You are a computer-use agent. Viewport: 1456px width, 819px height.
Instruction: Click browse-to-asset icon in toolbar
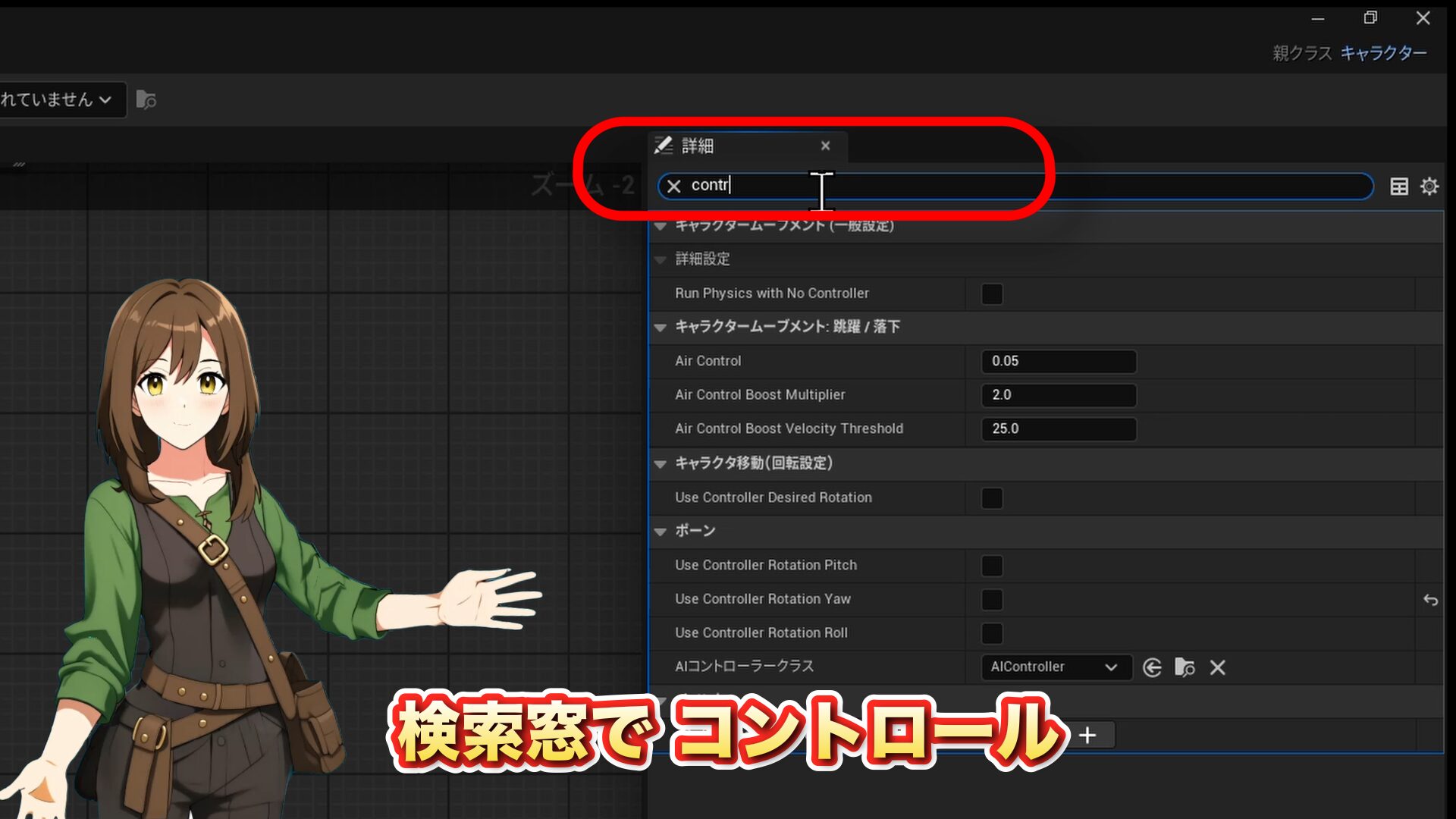[146, 100]
